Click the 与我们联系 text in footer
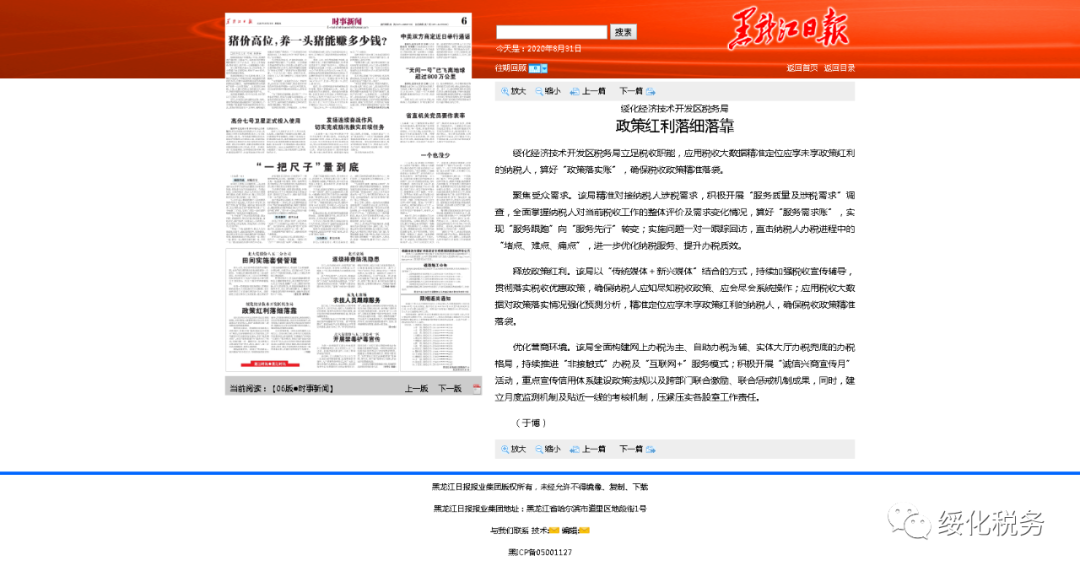This screenshot has height=571, width=1080. (x=509, y=530)
